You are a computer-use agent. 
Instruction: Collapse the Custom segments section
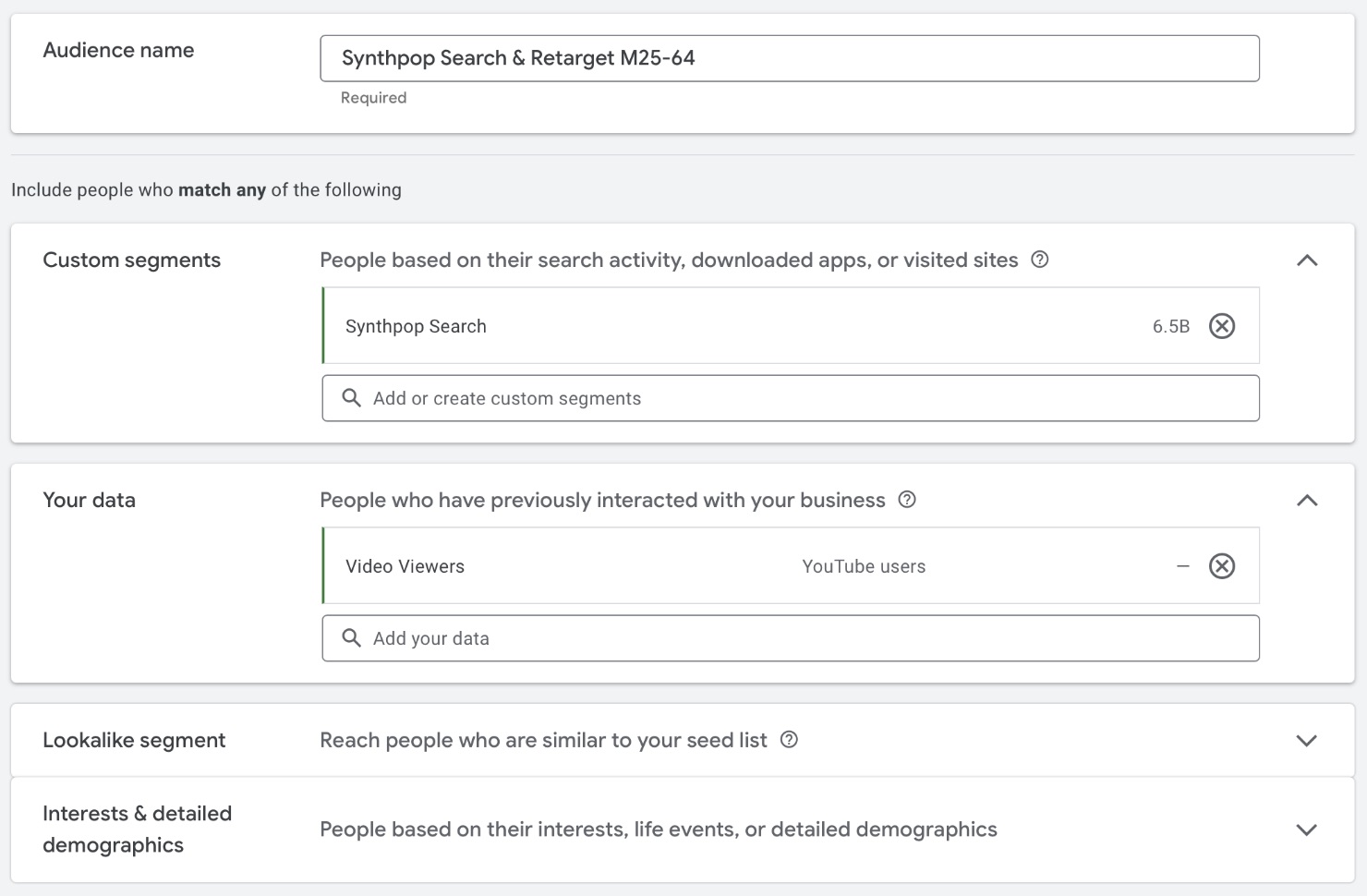pyautogui.click(x=1306, y=260)
